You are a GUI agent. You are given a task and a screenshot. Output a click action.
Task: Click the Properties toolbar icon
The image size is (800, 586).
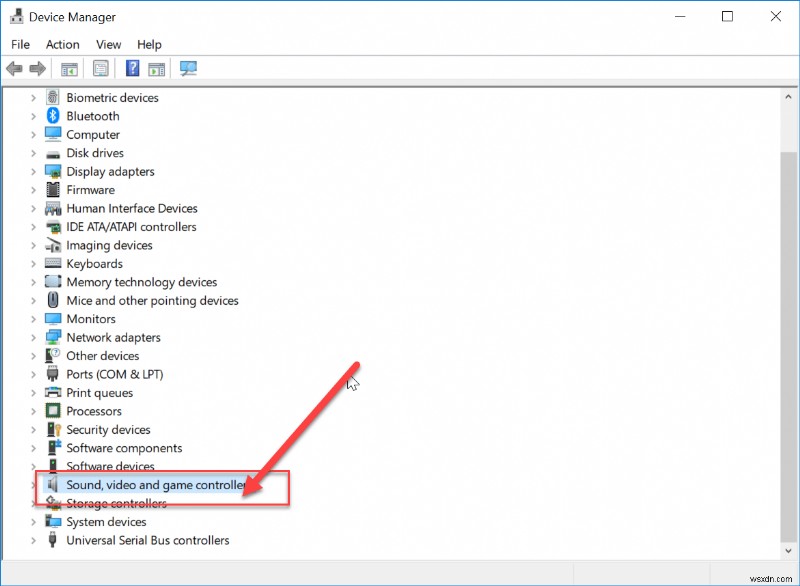click(x=99, y=68)
